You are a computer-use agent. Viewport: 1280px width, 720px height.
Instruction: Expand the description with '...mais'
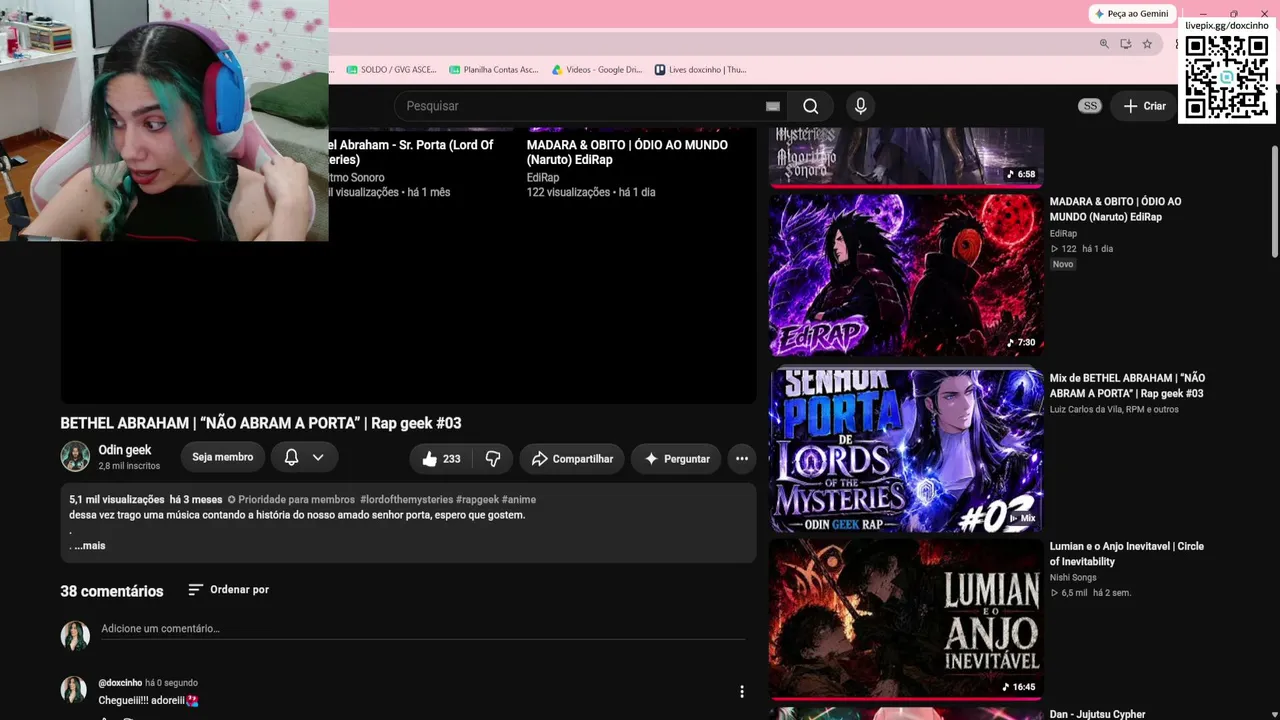point(89,546)
